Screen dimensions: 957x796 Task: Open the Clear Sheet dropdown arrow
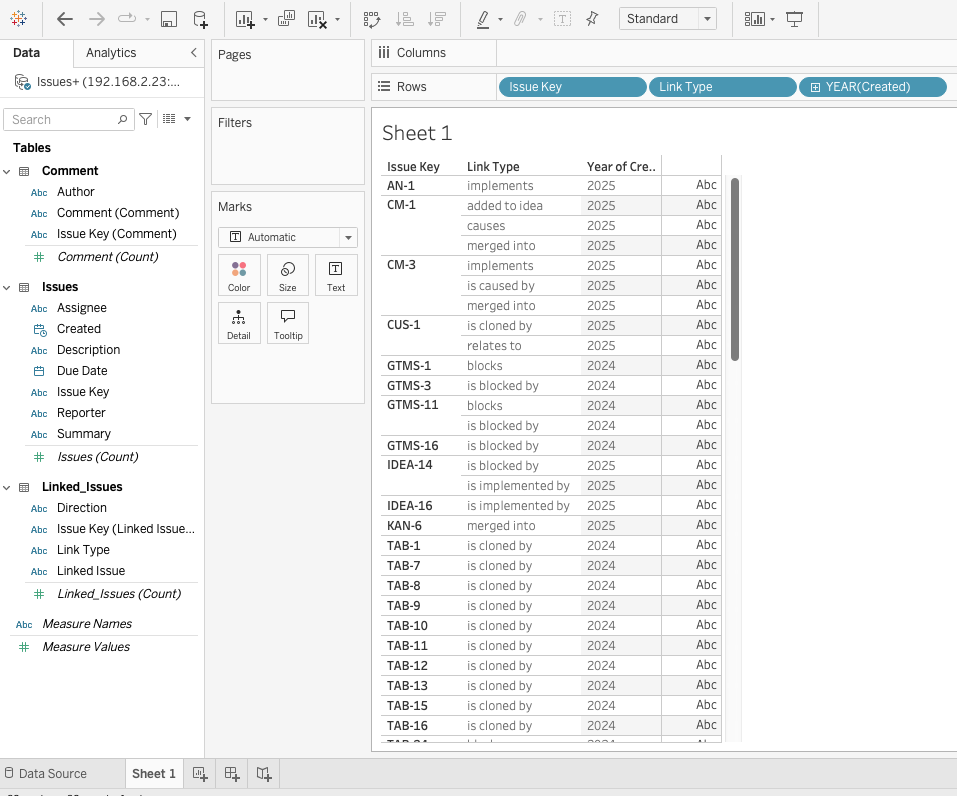click(338, 19)
